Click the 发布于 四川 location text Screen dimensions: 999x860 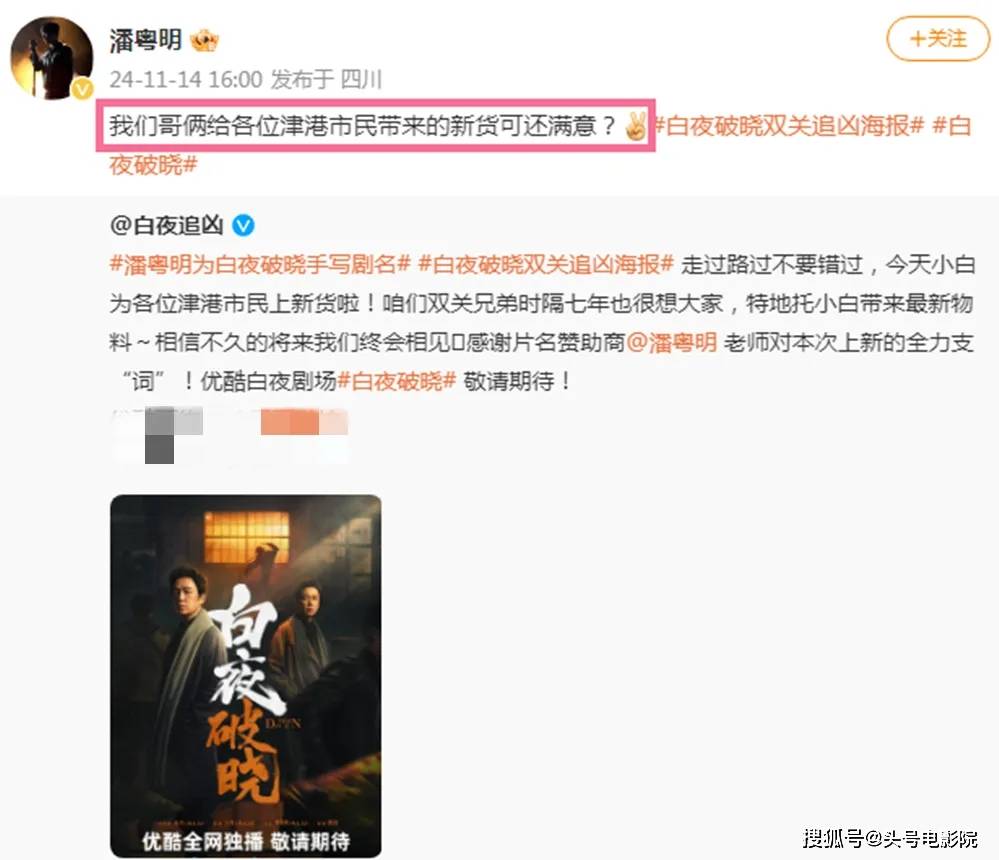(x=326, y=80)
